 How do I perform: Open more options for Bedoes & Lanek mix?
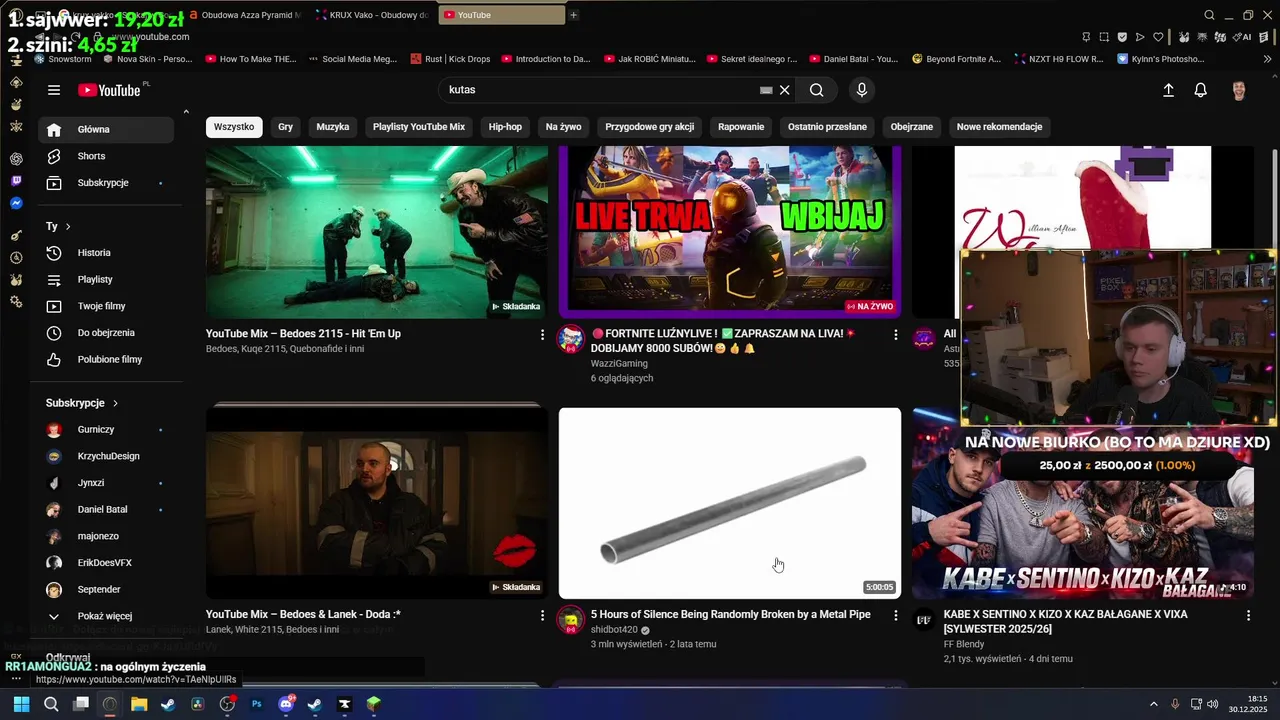click(x=543, y=615)
